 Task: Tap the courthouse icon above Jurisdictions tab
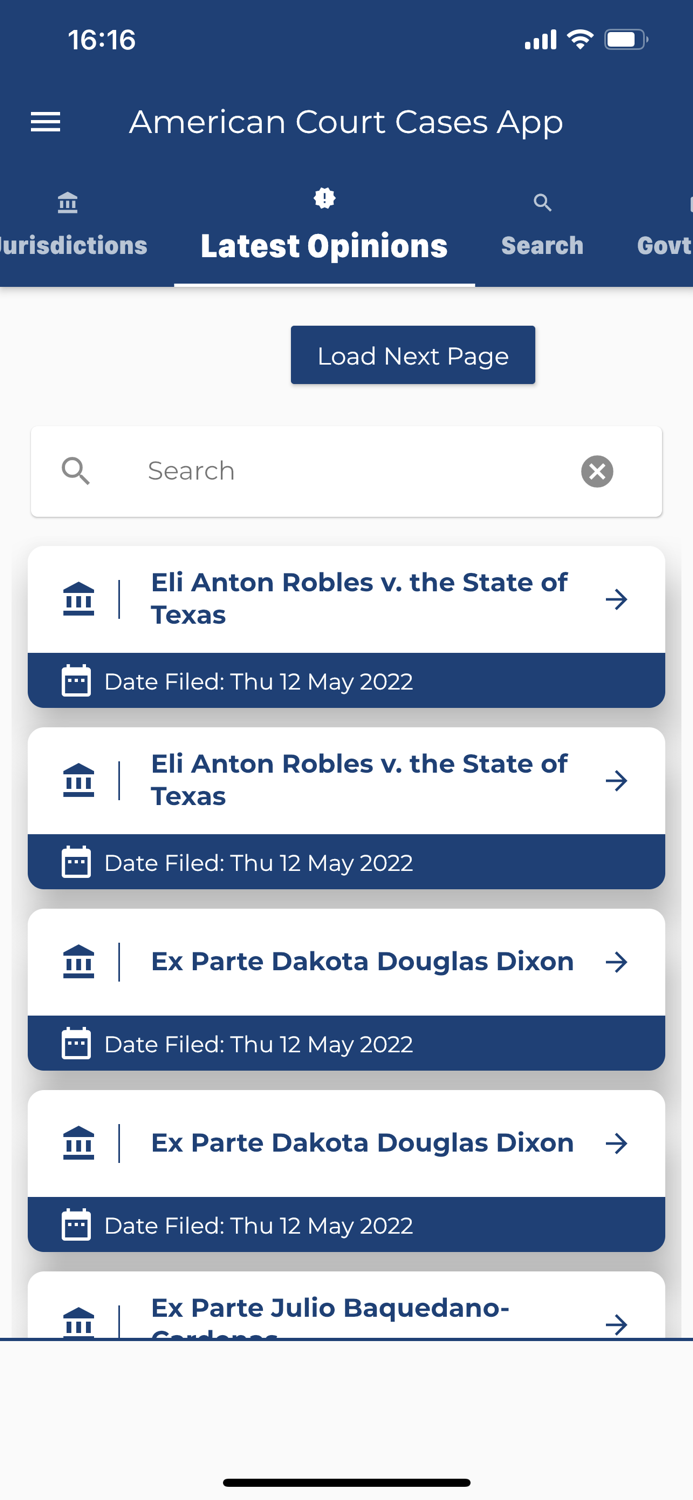[67, 202]
